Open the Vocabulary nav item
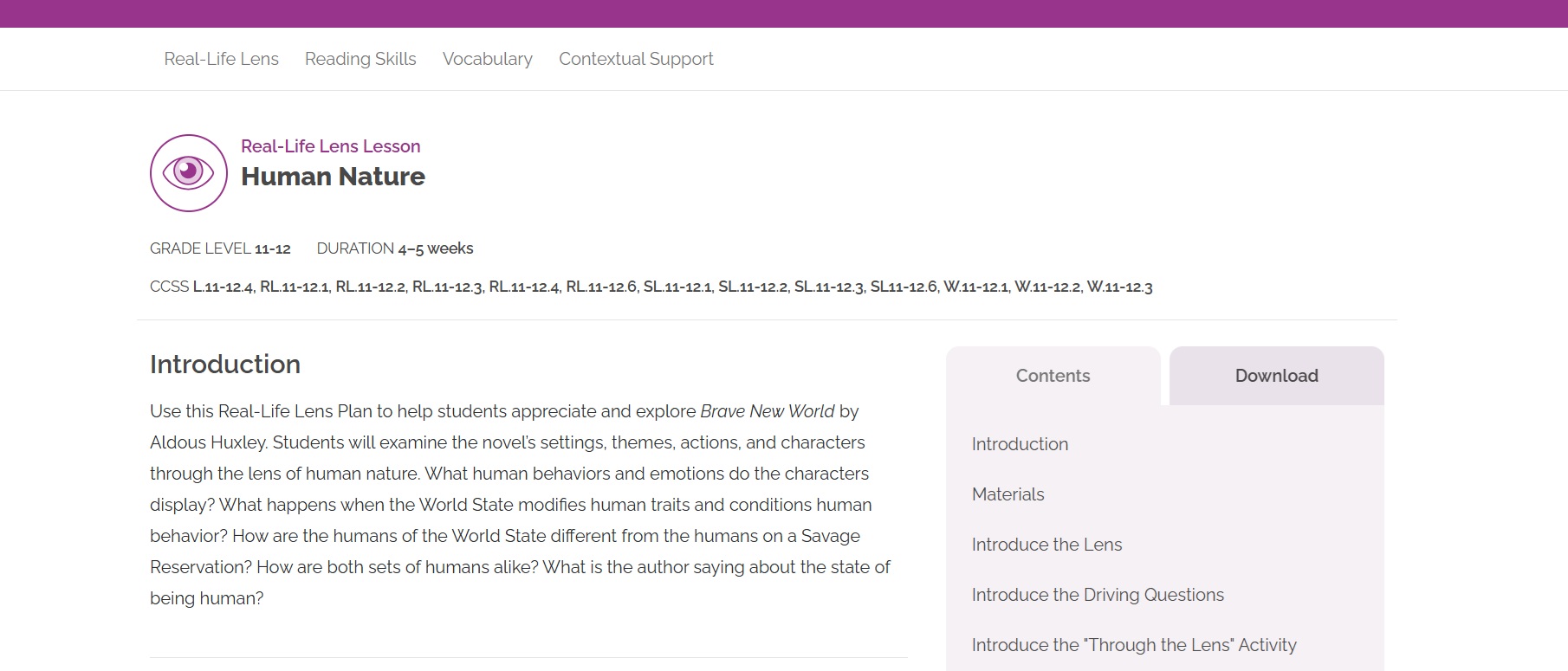The width and height of the screenshot is (1568, 671). click(x=487, y=59)
